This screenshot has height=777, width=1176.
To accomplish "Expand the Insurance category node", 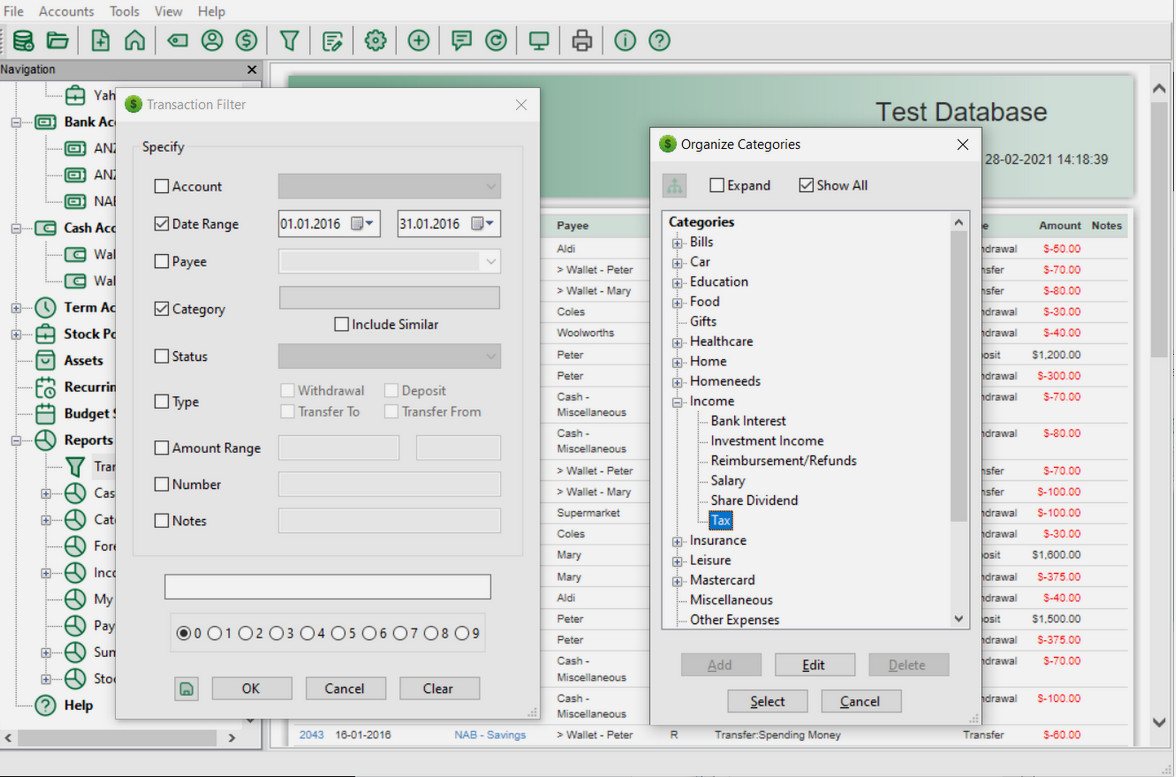I will (x=677, y=542).
